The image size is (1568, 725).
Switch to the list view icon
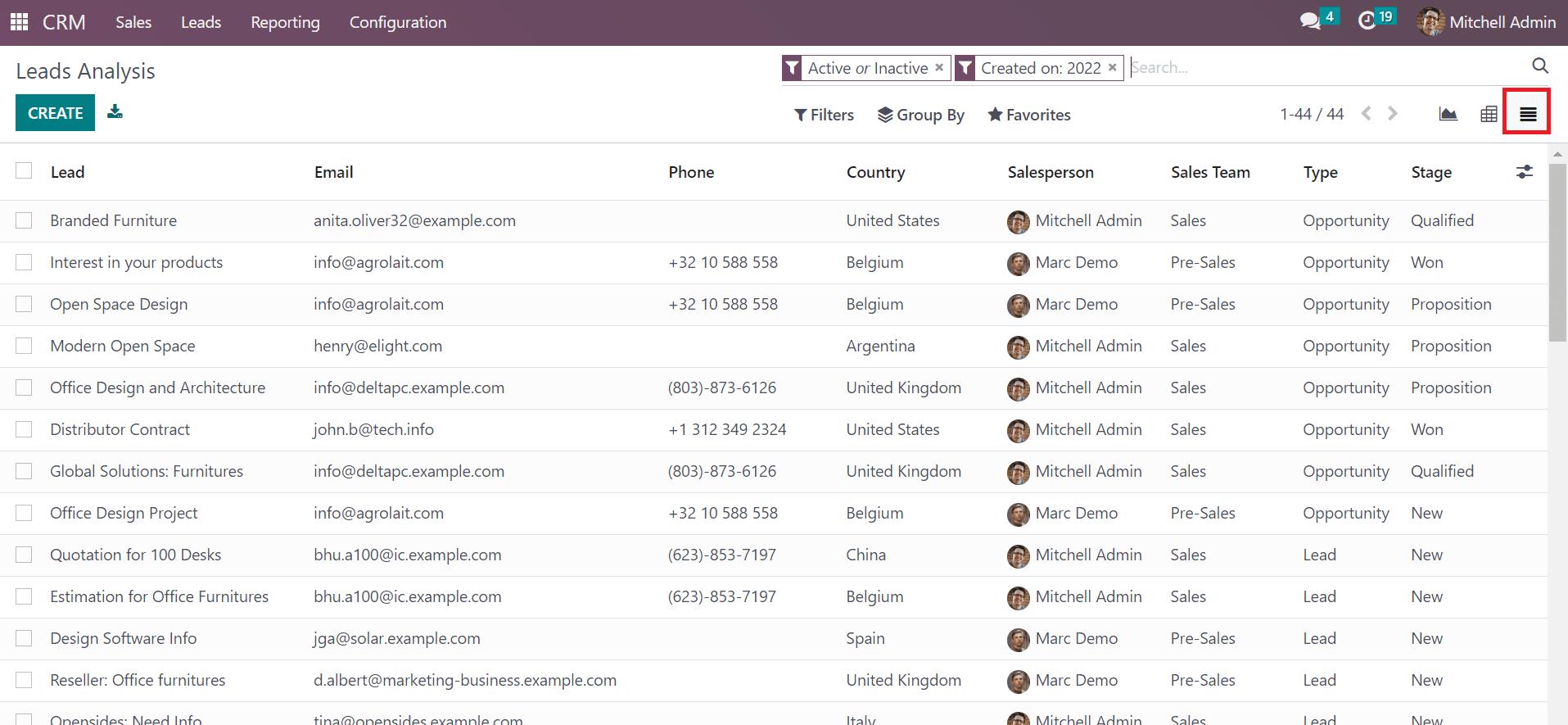coord(1528,115)
